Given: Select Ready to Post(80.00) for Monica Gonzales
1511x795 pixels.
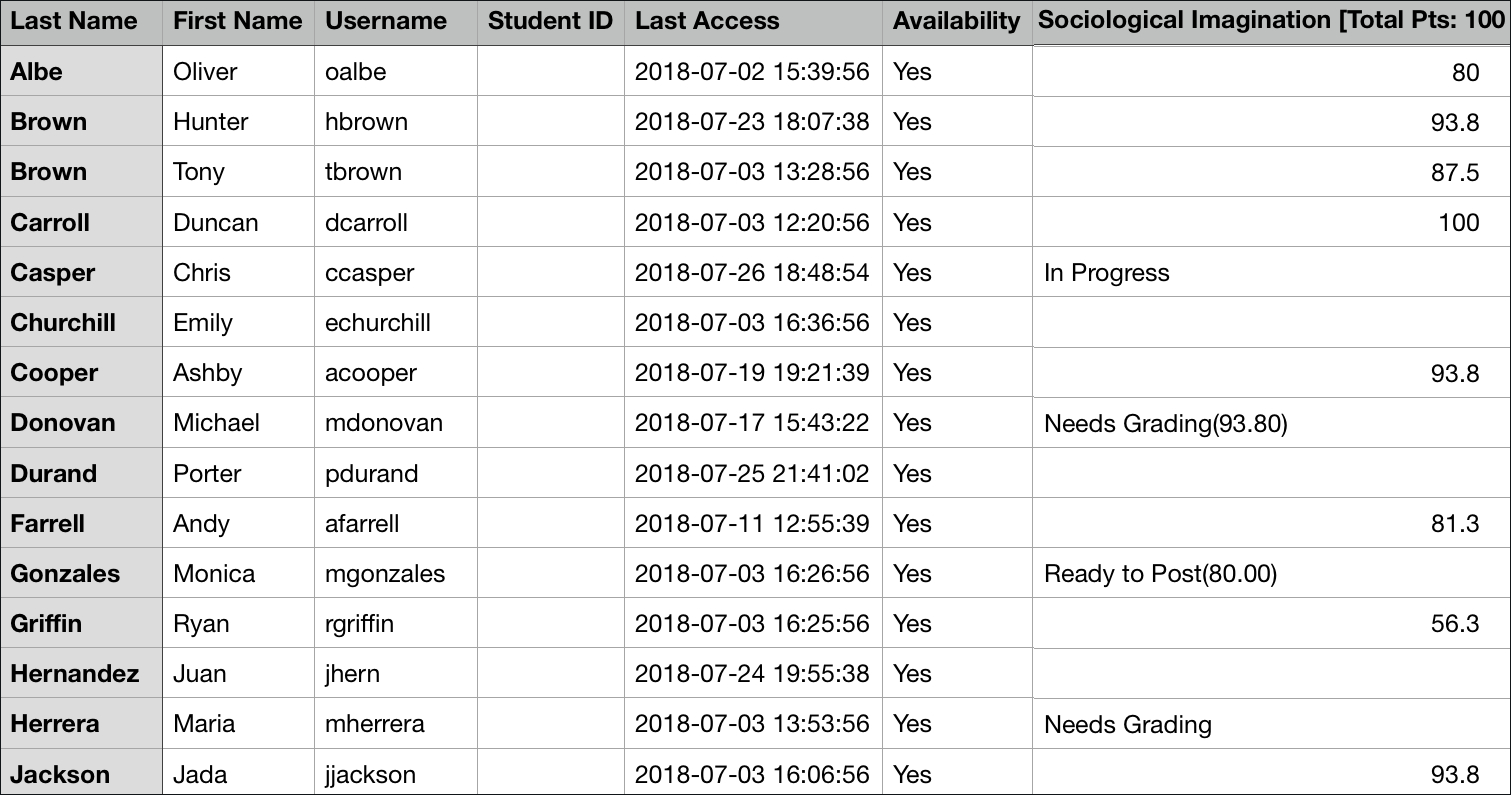Looking at the screenshot, I should (1160, 574).
